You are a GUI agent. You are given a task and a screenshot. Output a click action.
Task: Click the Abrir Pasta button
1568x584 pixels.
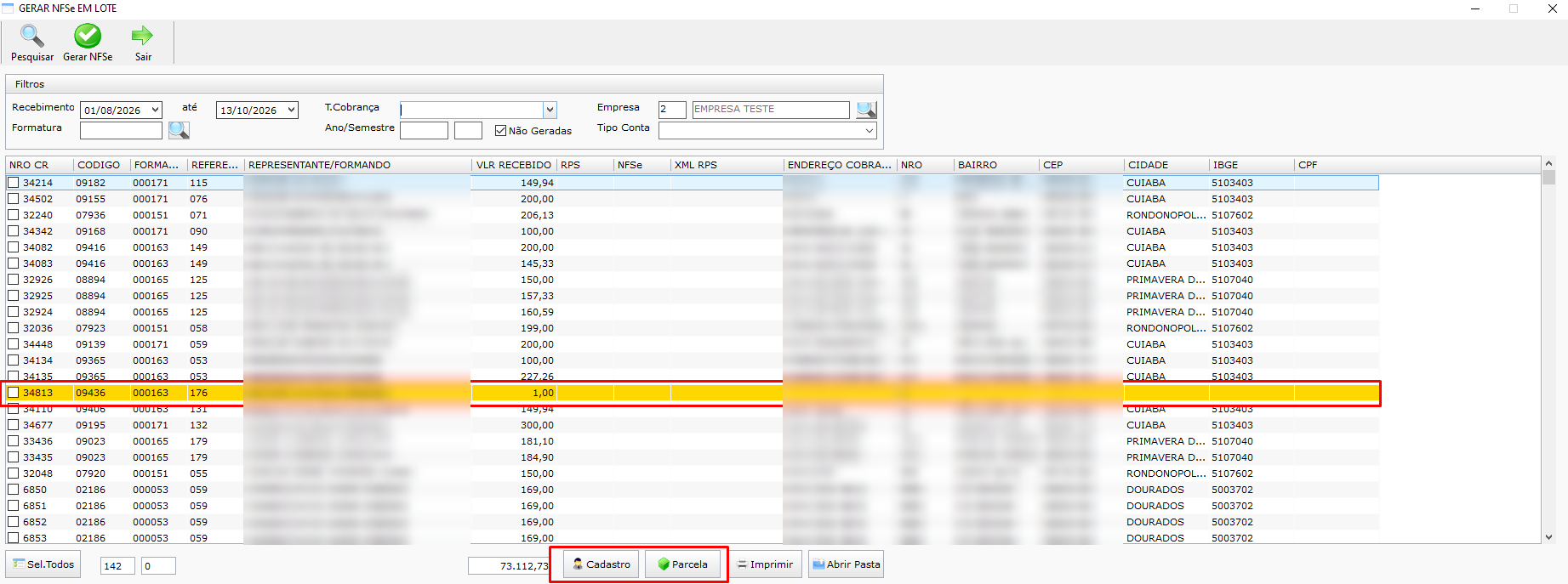point(846,564)
